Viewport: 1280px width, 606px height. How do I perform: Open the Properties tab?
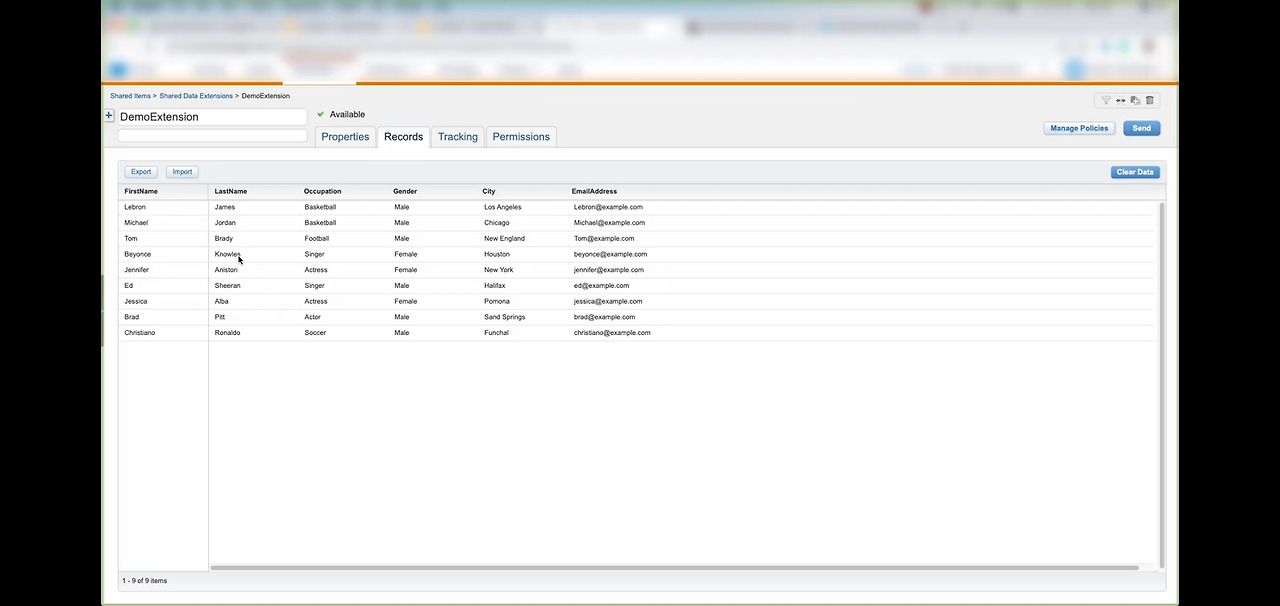click(345, 137)
